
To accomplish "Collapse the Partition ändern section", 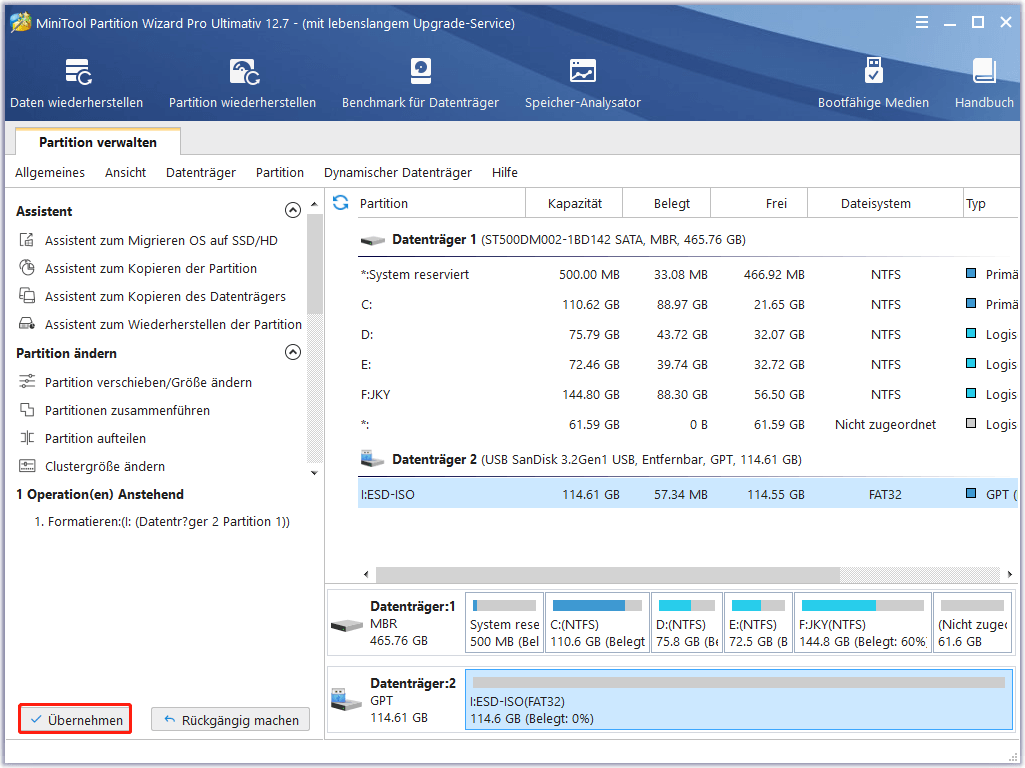I will click(x=293, y=352).
